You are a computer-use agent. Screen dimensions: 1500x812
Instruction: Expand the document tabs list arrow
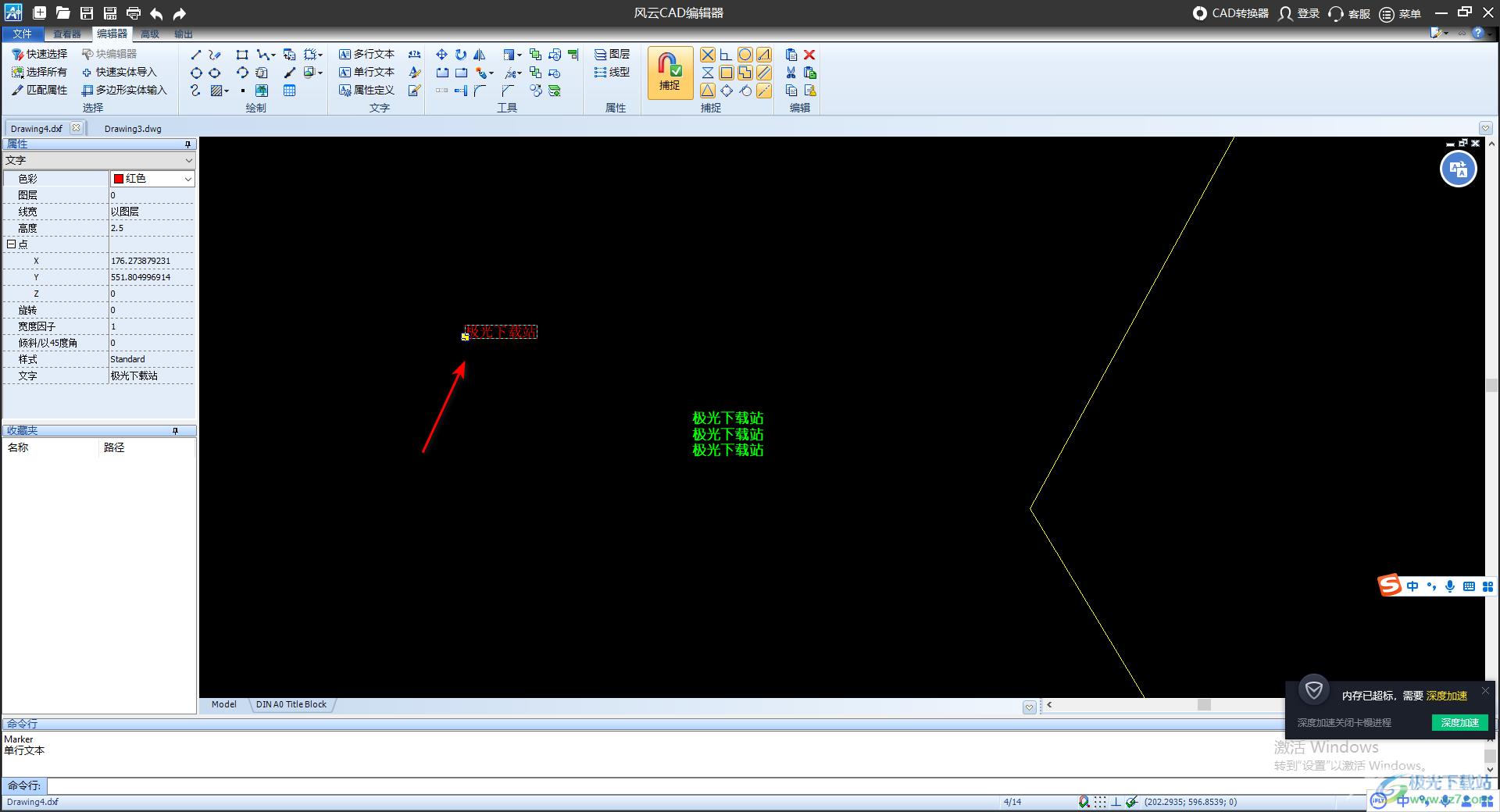[1485, 128]
